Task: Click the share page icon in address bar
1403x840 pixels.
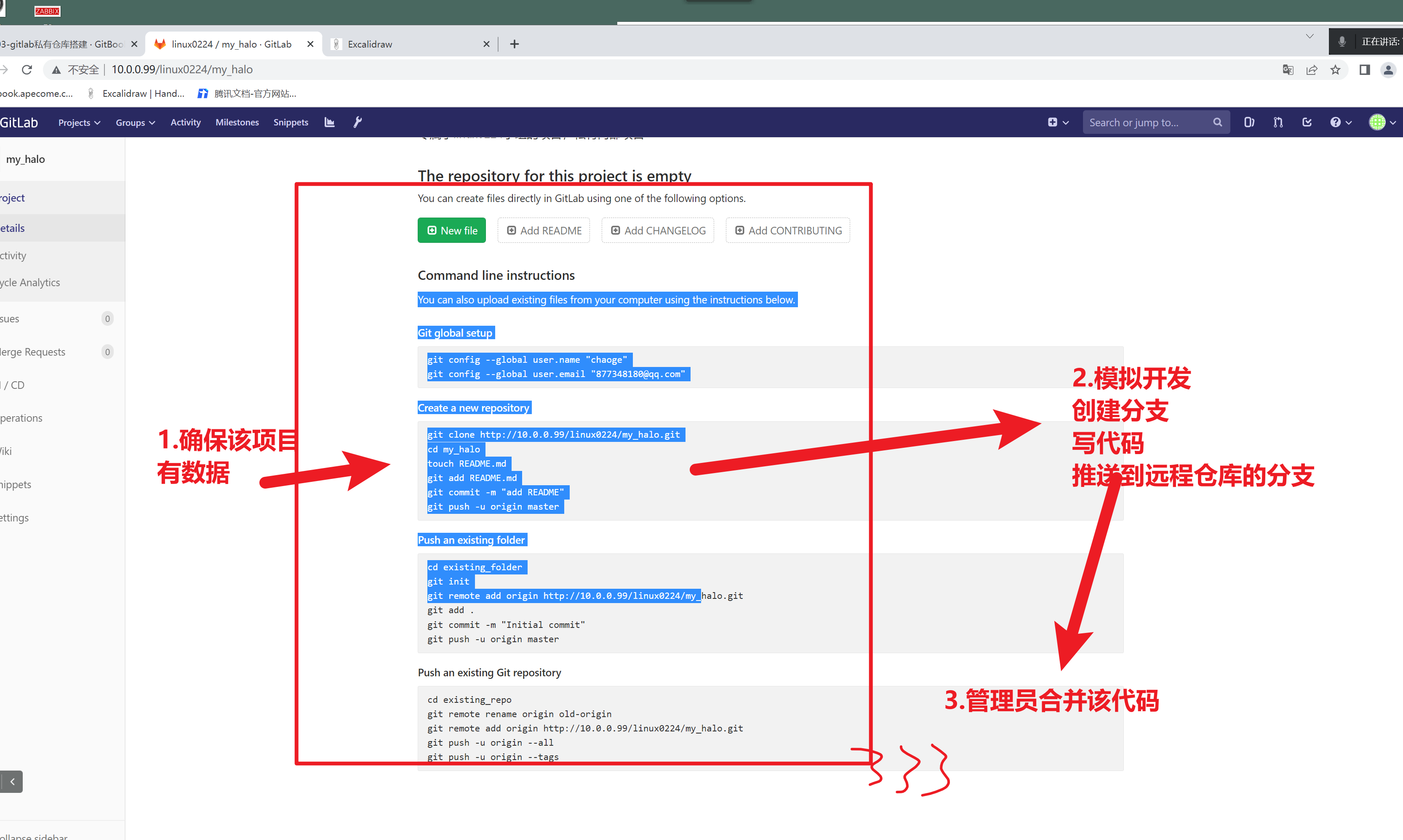Action: pos(1312,69)
